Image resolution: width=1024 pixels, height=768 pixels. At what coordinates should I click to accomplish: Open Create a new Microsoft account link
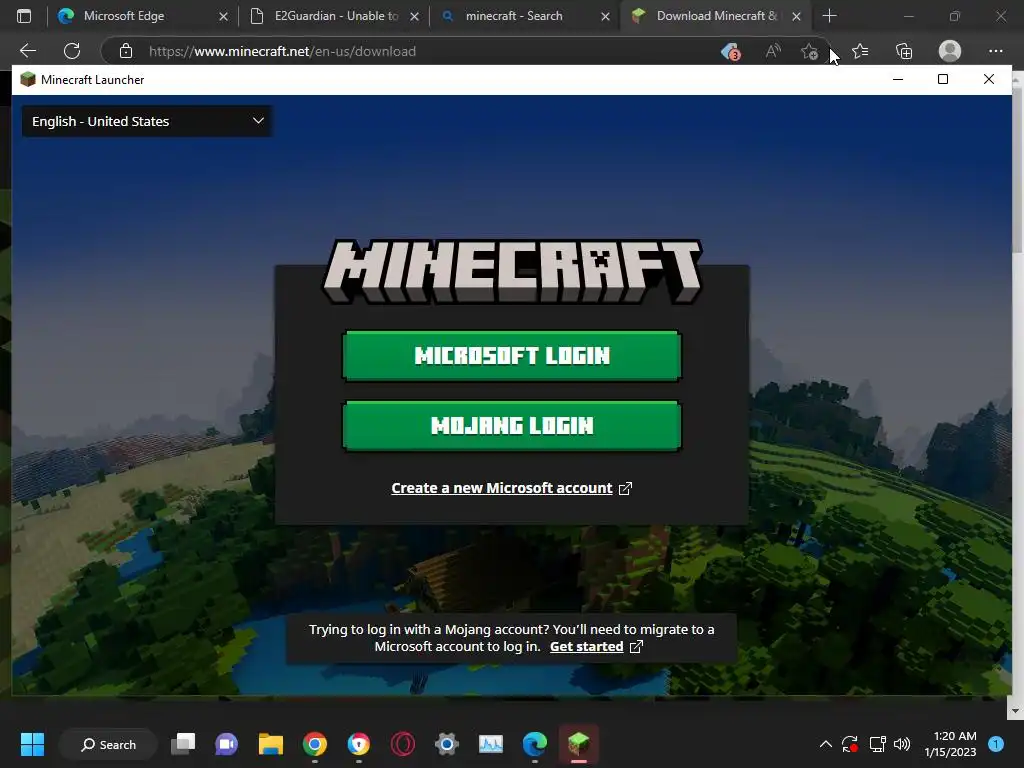point(511,488)
